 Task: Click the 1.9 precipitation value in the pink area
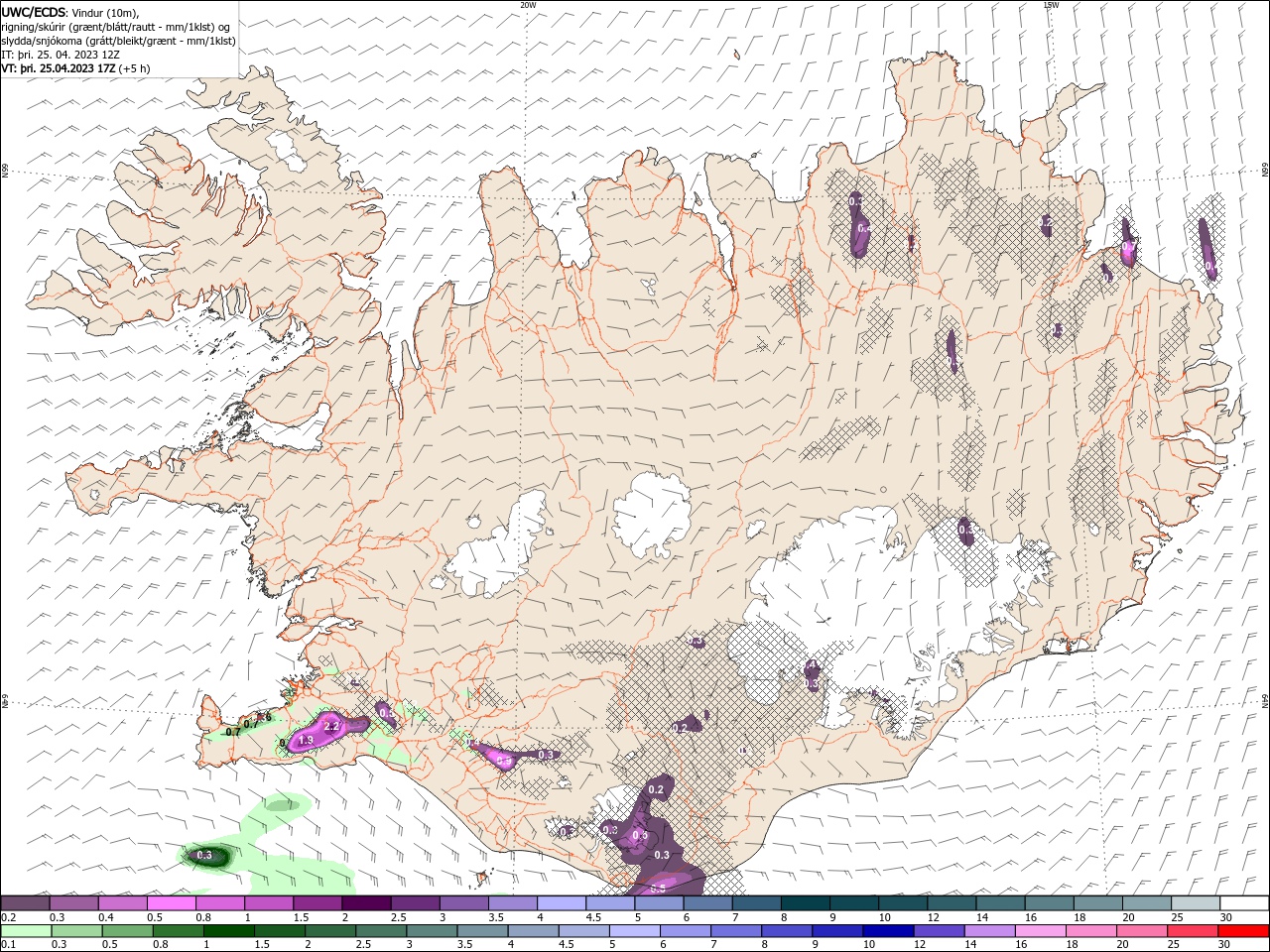(x=306, y=741)
